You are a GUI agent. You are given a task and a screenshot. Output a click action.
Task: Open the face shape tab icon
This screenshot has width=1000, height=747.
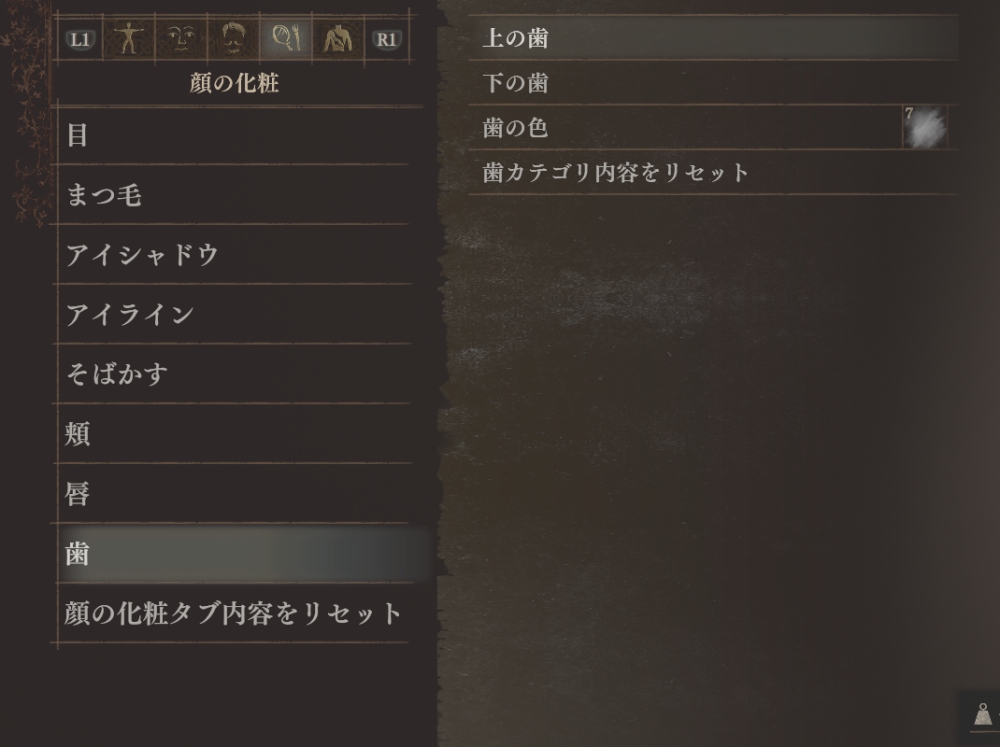[x=181, y=39]
